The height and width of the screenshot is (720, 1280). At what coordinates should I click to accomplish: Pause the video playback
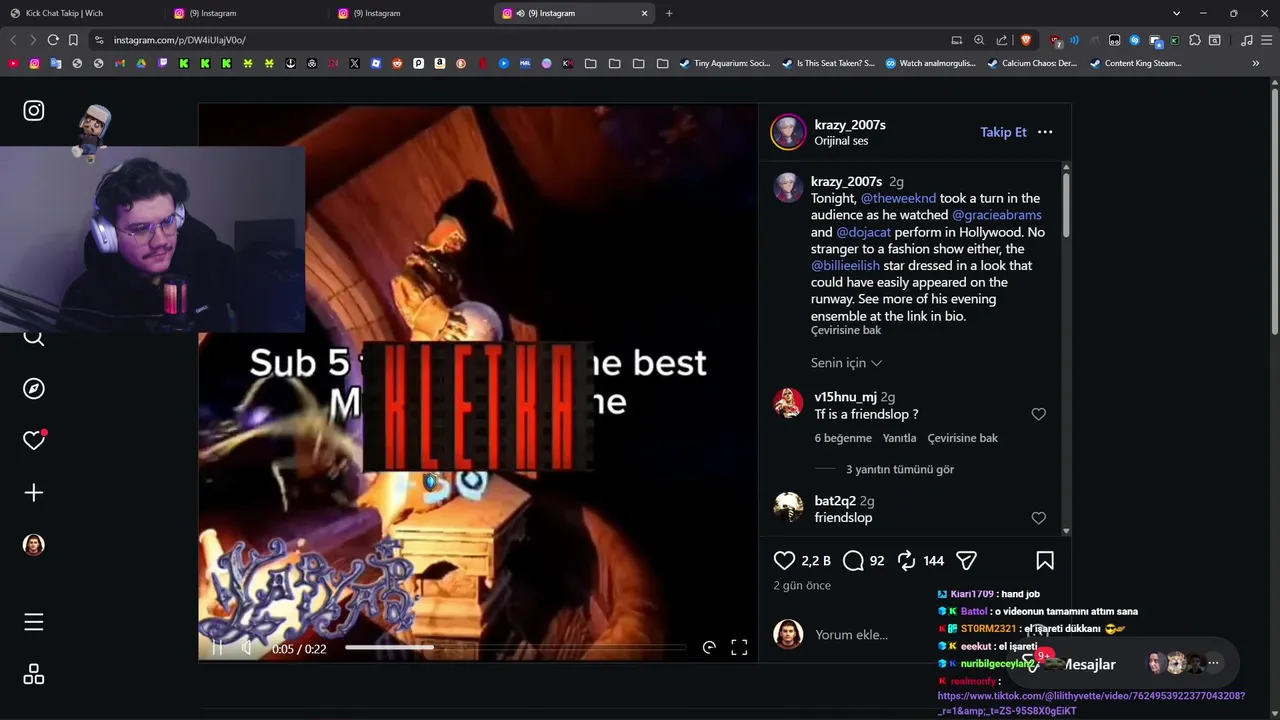click(x=217, y=648)
